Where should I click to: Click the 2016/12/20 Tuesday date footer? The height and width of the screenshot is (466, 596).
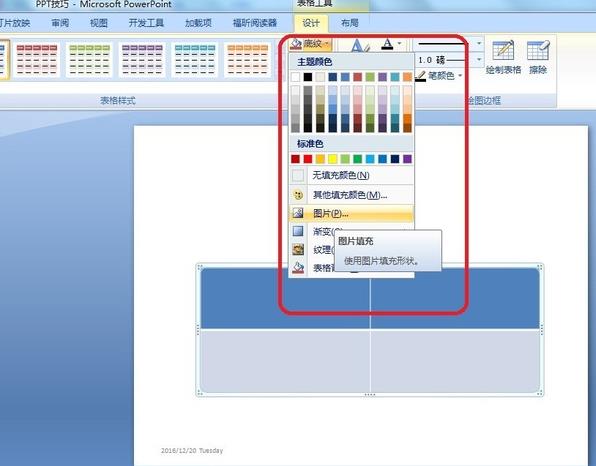click(192, 450)
